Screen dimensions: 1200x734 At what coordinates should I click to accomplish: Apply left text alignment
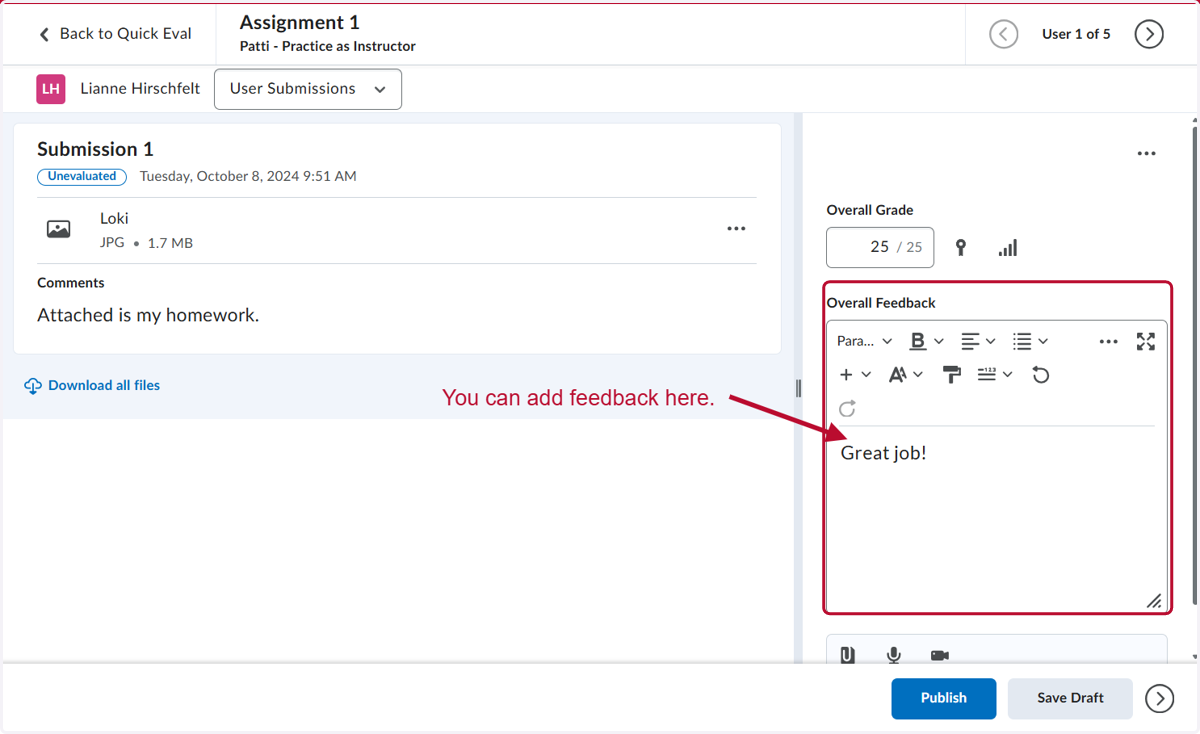point(970,341)
